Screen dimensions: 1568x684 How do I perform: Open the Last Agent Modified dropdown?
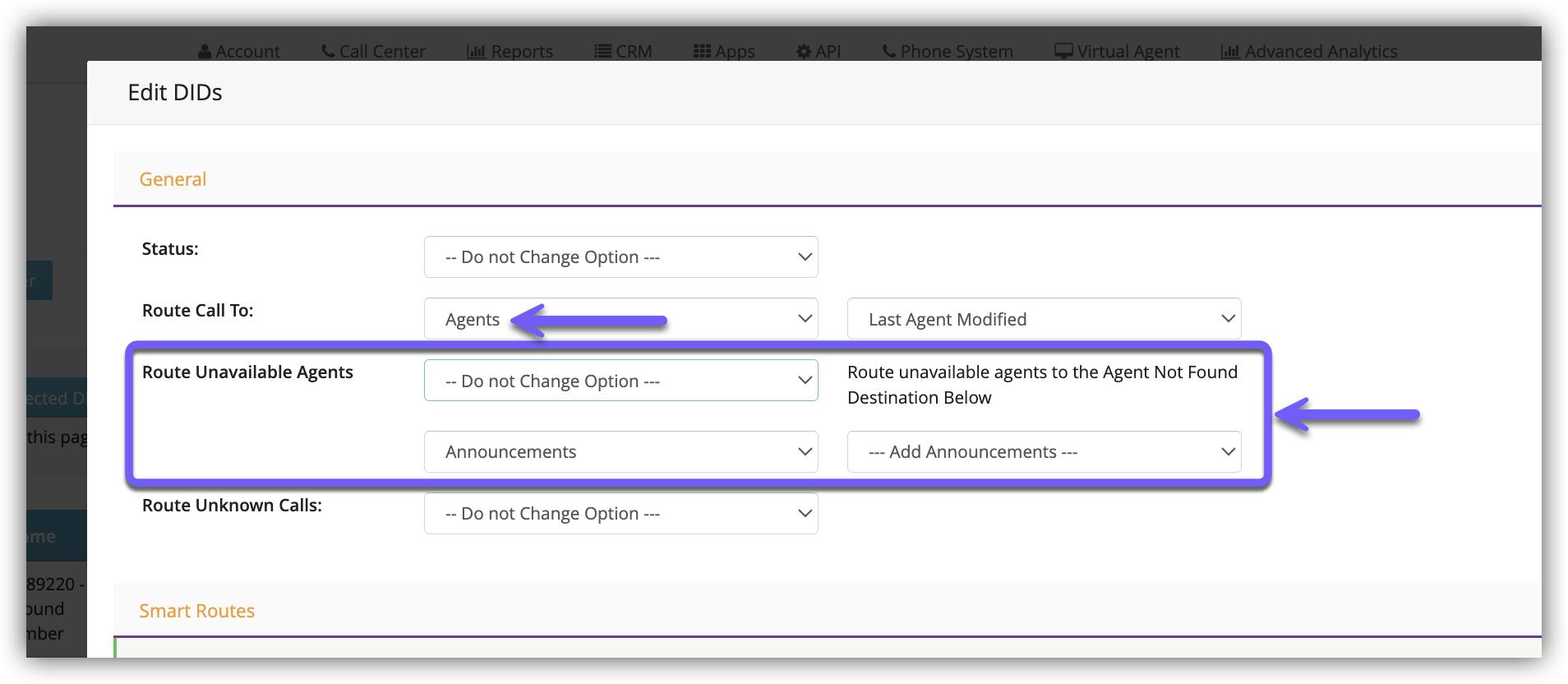coord(1044,319)
